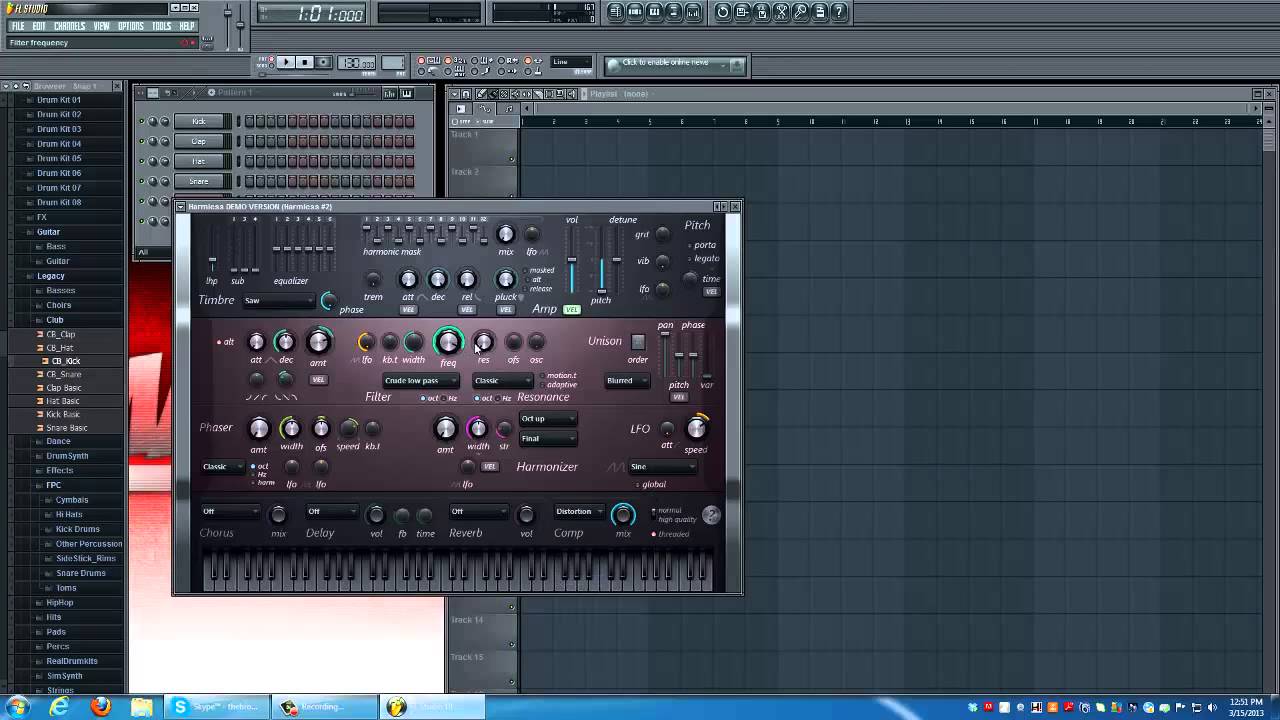The height and width of the screenshot is (720, 1280).
Task: Click the tempo display in the transport panel
Action: click(359, 62)
